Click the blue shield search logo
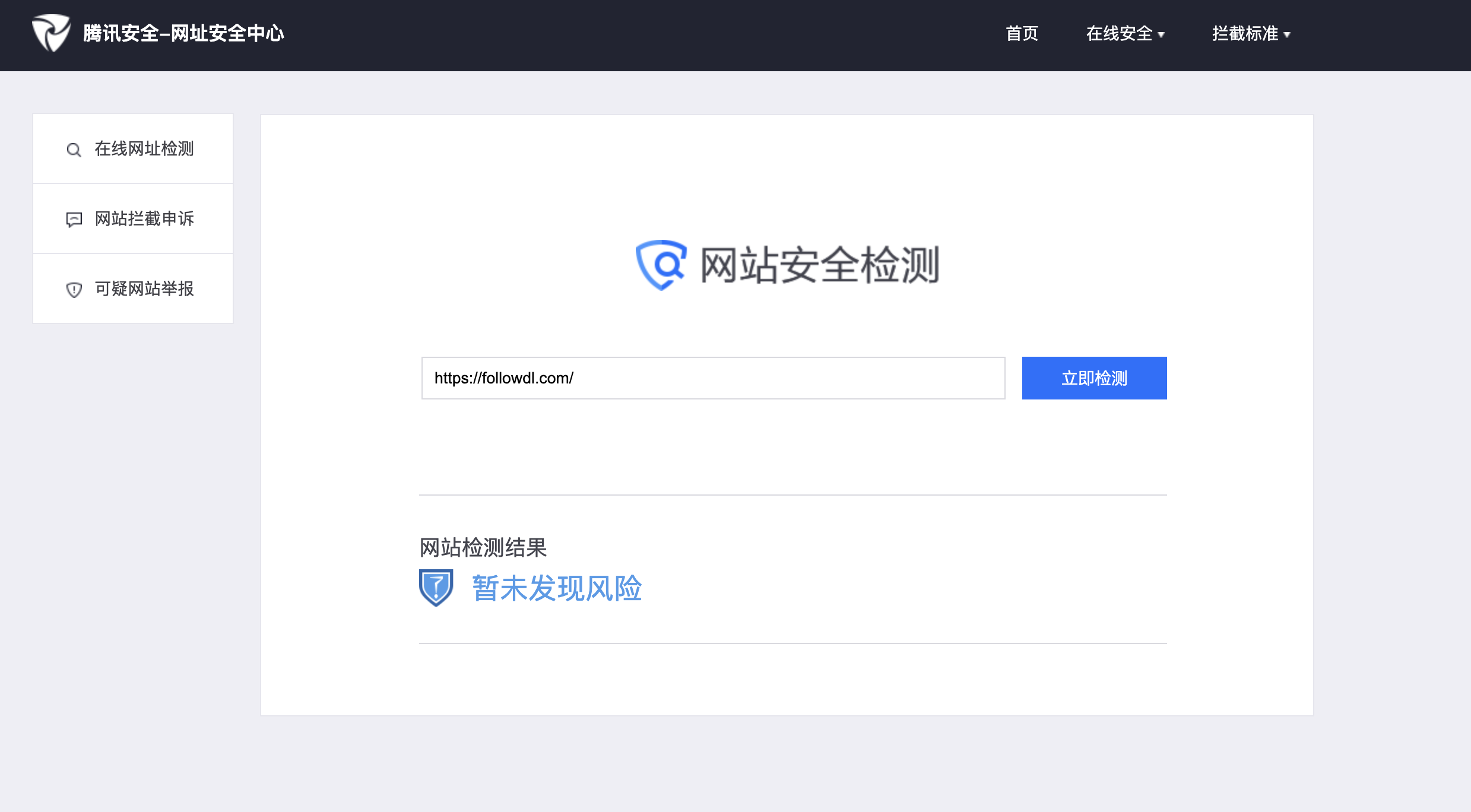Viewport: 1471px width, 812px height. click(x=661, y=265)
